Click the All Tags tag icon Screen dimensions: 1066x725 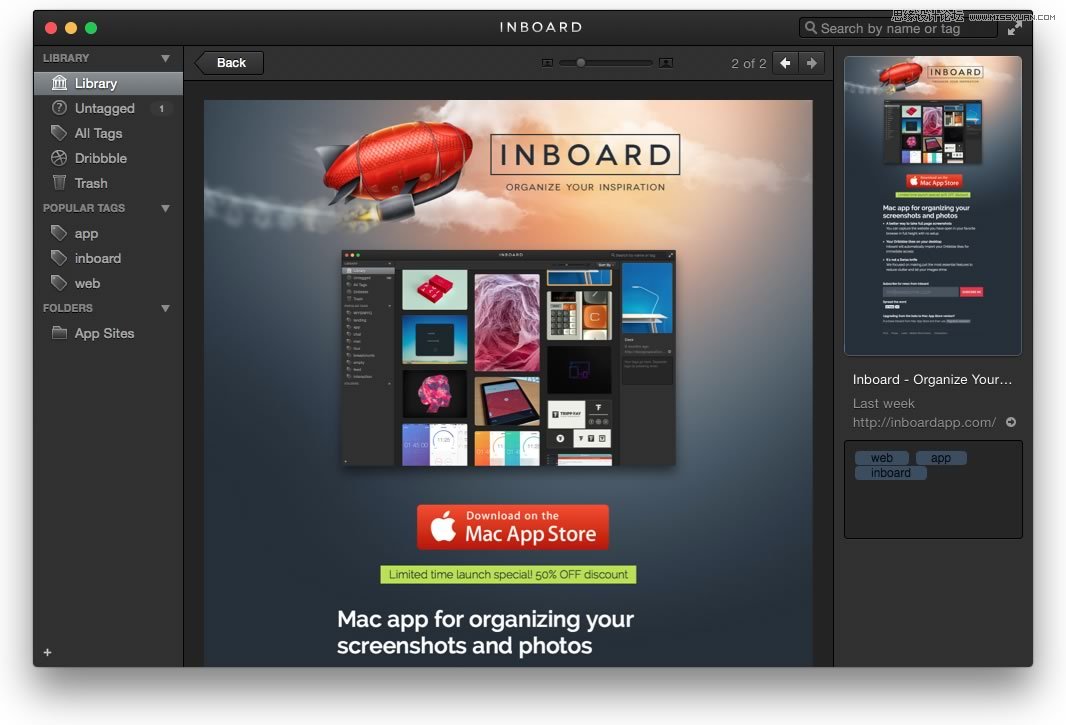pos(59,133)
